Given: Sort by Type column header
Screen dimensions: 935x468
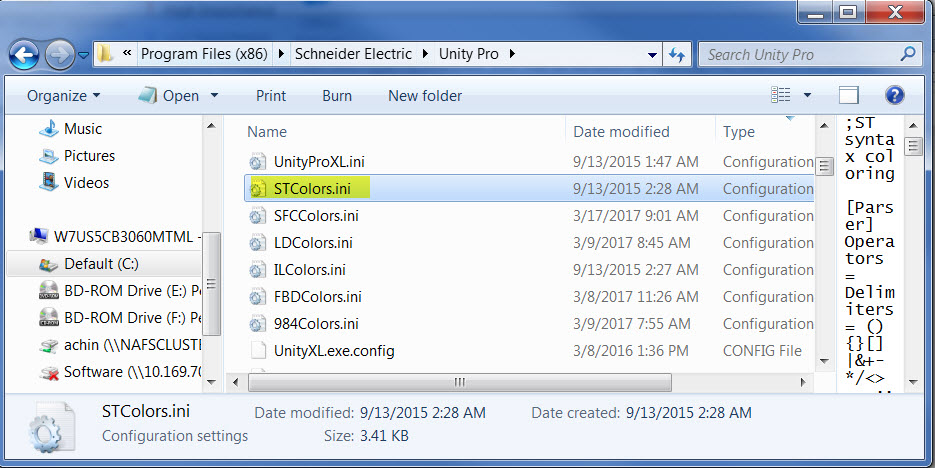Looking at the screenshot, I should [739, 132].
